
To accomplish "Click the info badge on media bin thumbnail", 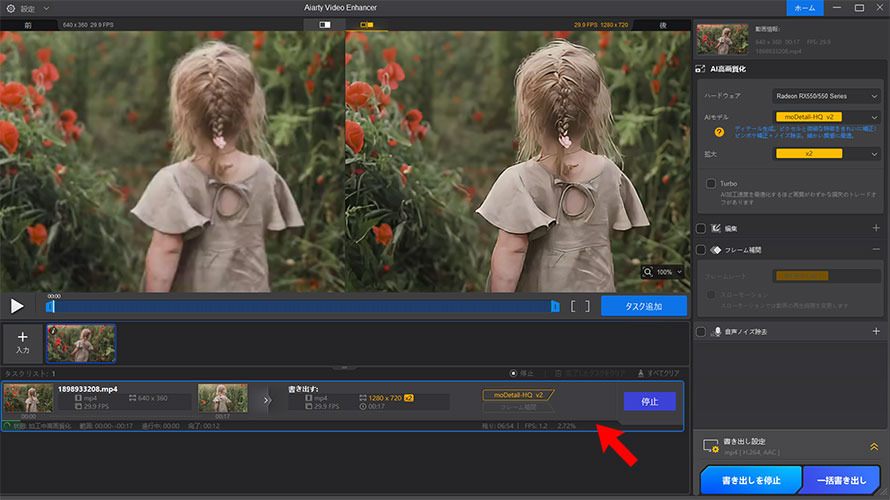I will pyautogui.click(x=52, y=330).
